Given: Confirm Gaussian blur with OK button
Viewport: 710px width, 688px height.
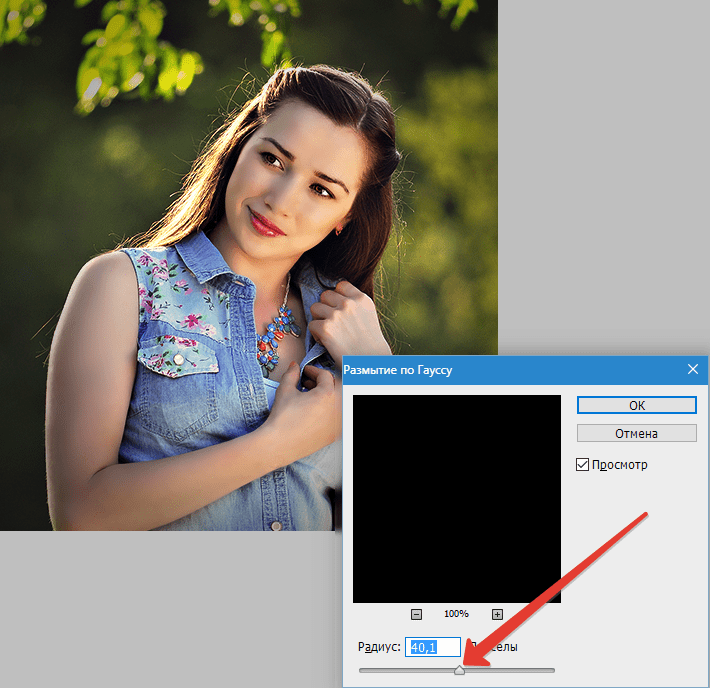Looking at the screenshot, I should click(636, 405).
